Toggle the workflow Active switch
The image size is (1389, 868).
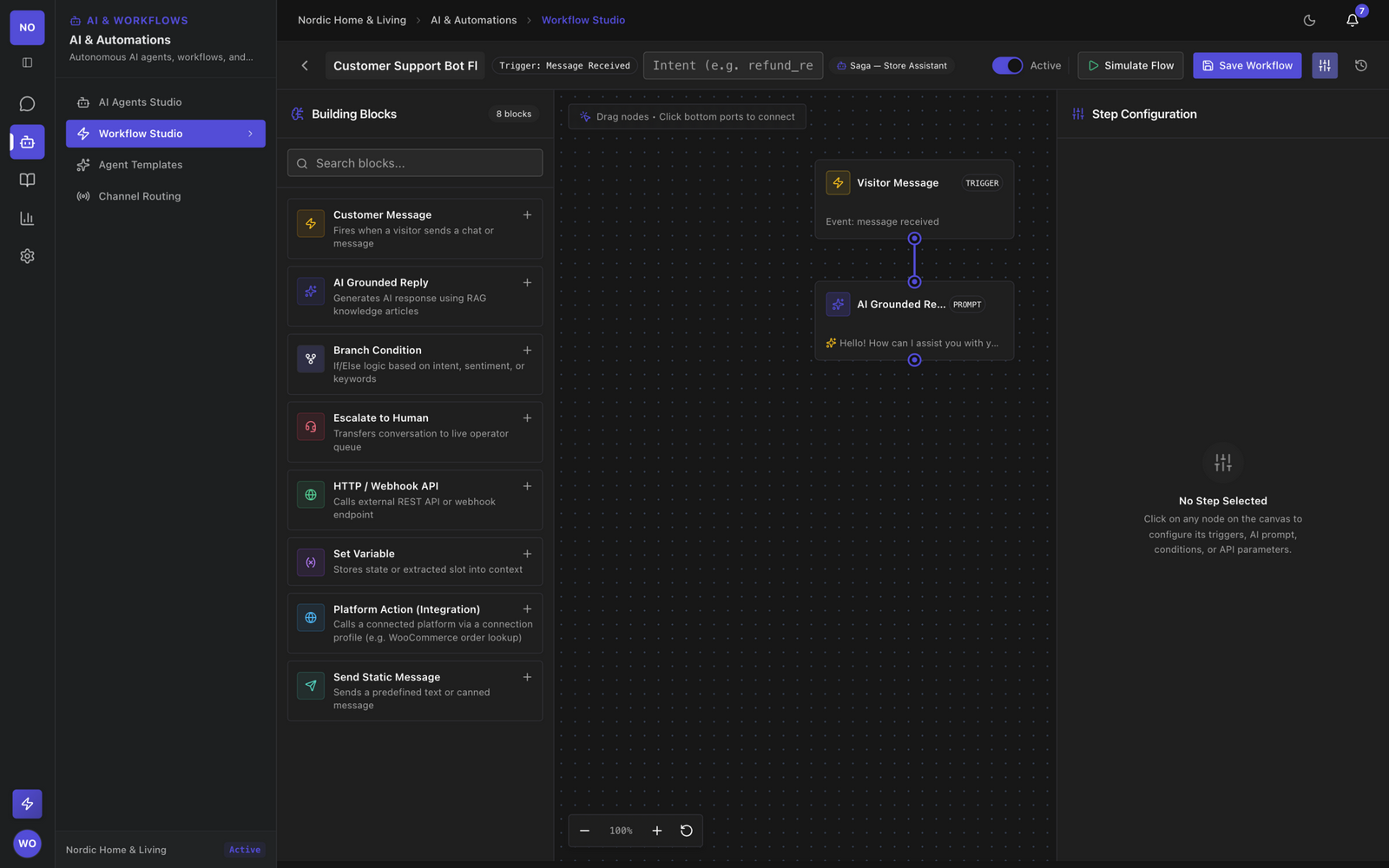click(x=1007, y=65)
